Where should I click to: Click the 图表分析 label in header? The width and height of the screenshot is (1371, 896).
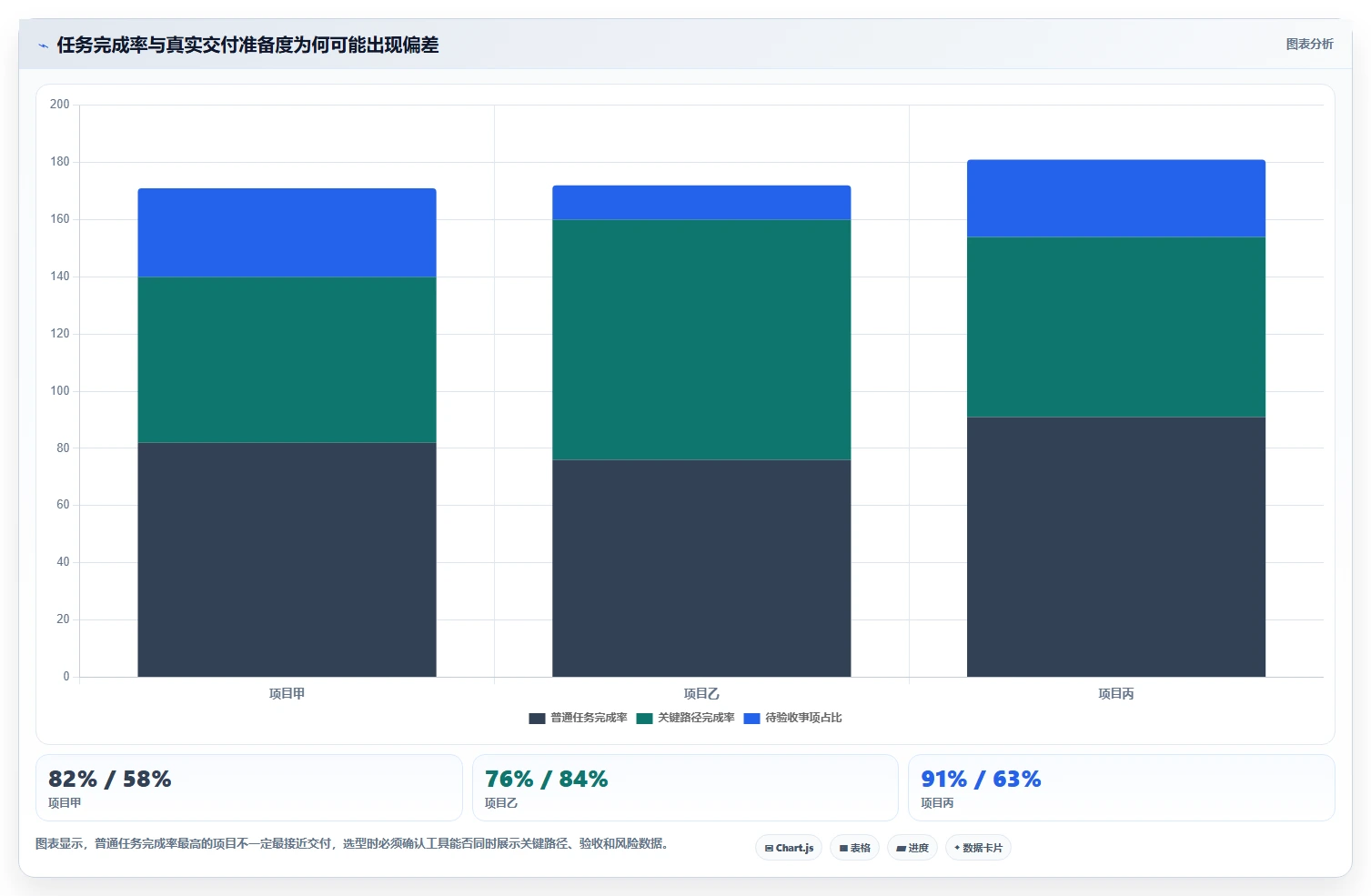1309,45
